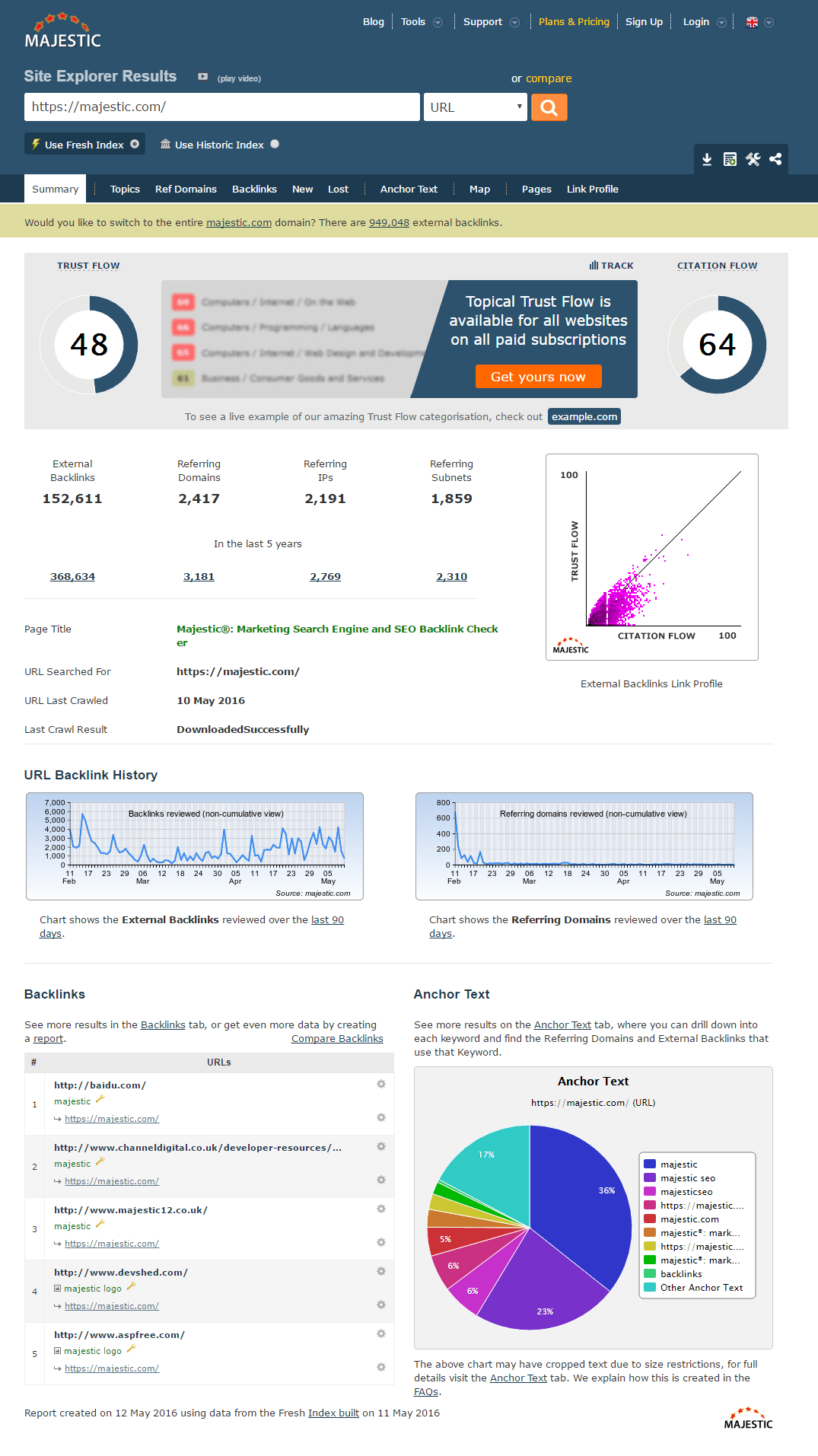Open the wrench and screwdriver tools icon
This screenshot has height=1456, width=818.
753,159
